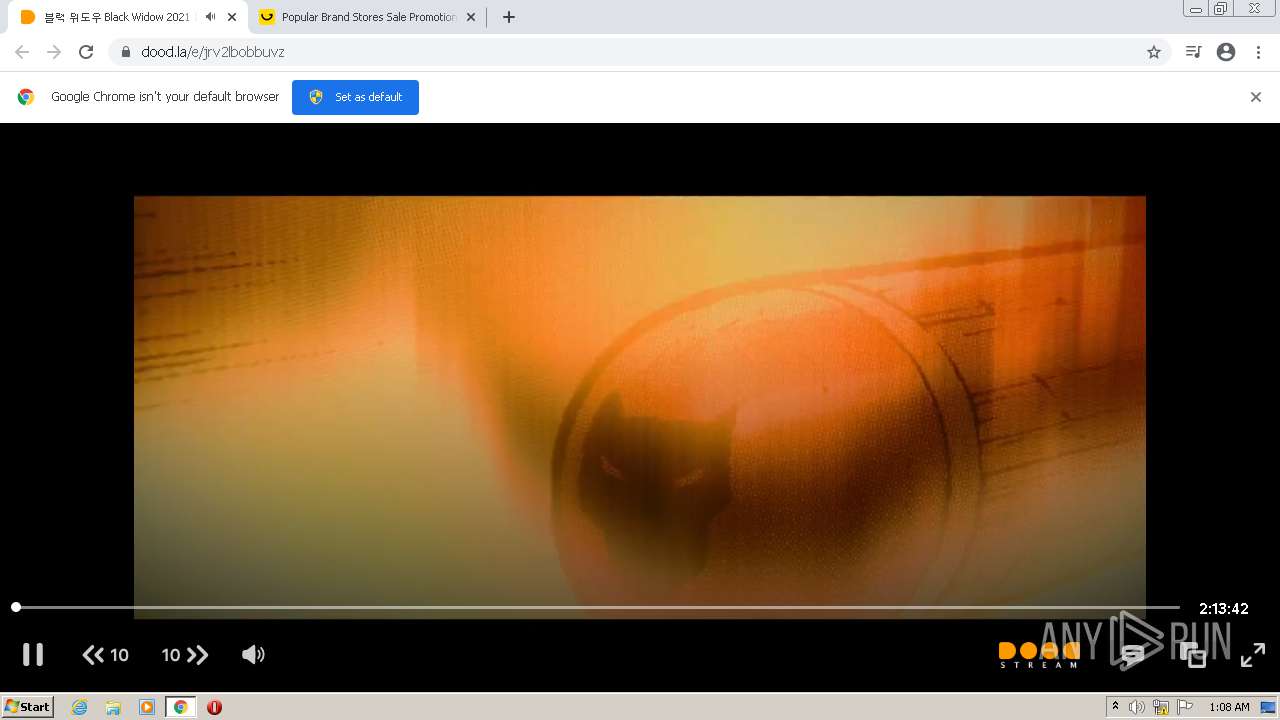Open Windows Media Player from taskbar

(x=147, y=707)
